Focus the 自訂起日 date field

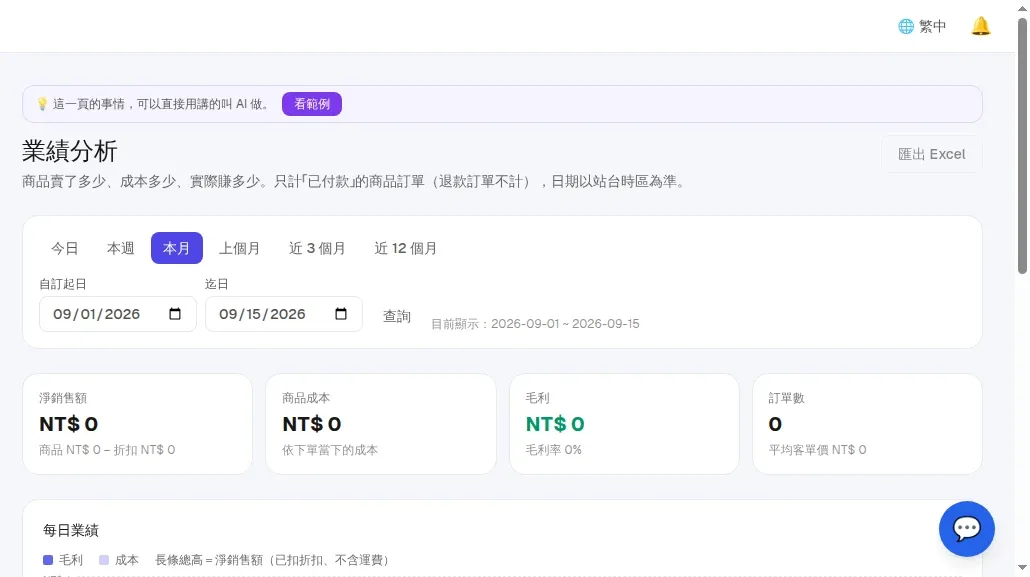pyautogui.click(x=118, y=314)
